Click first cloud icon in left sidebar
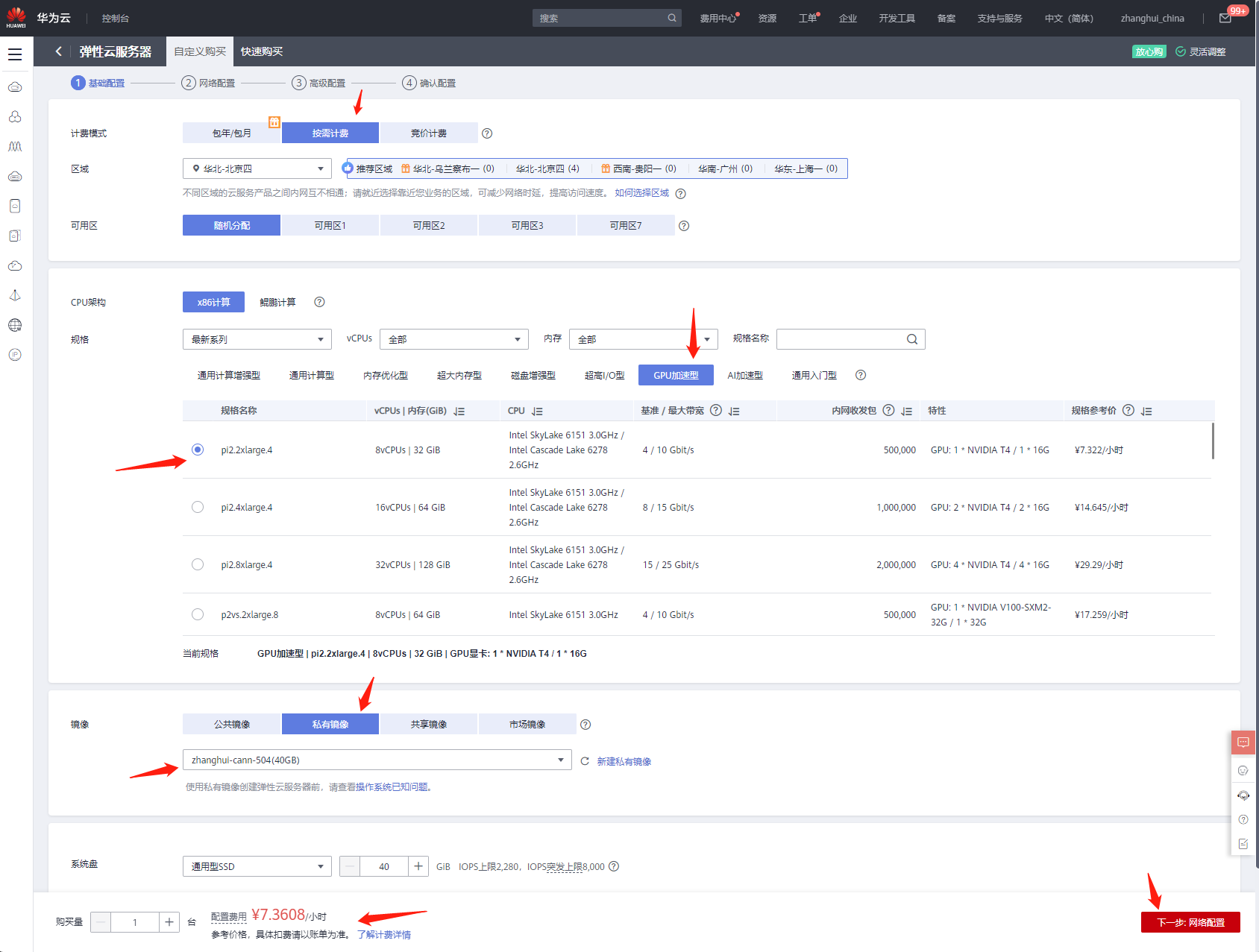The height and width of the screenshot is (952, 1259). 15,87
